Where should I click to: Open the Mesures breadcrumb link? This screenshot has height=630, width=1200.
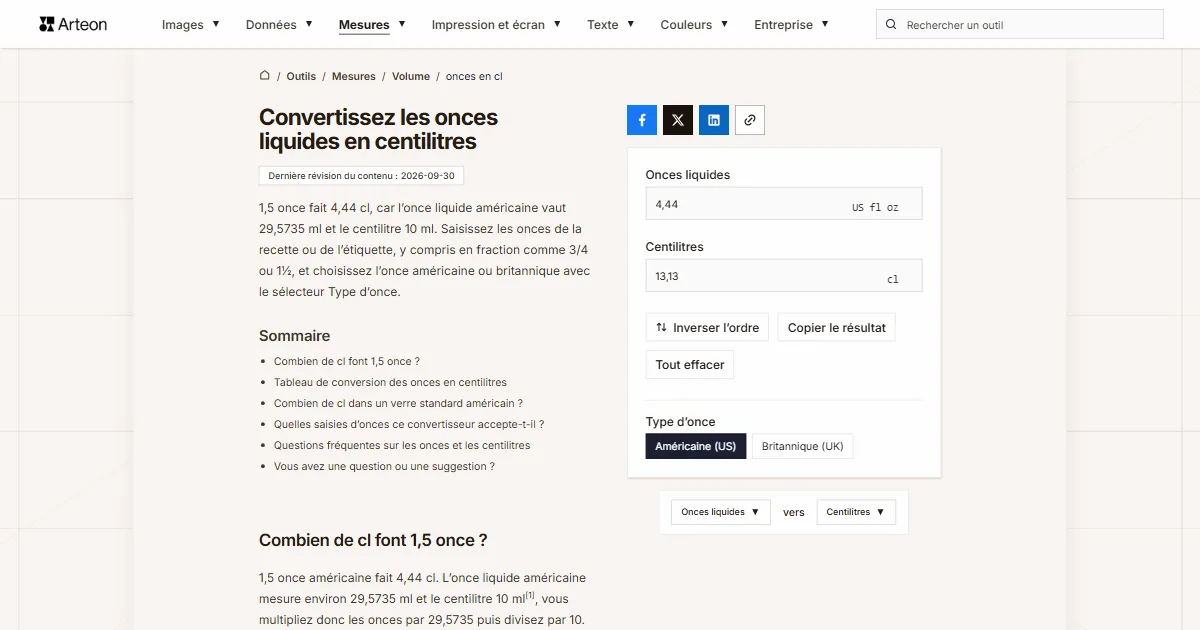click(354, 76)
